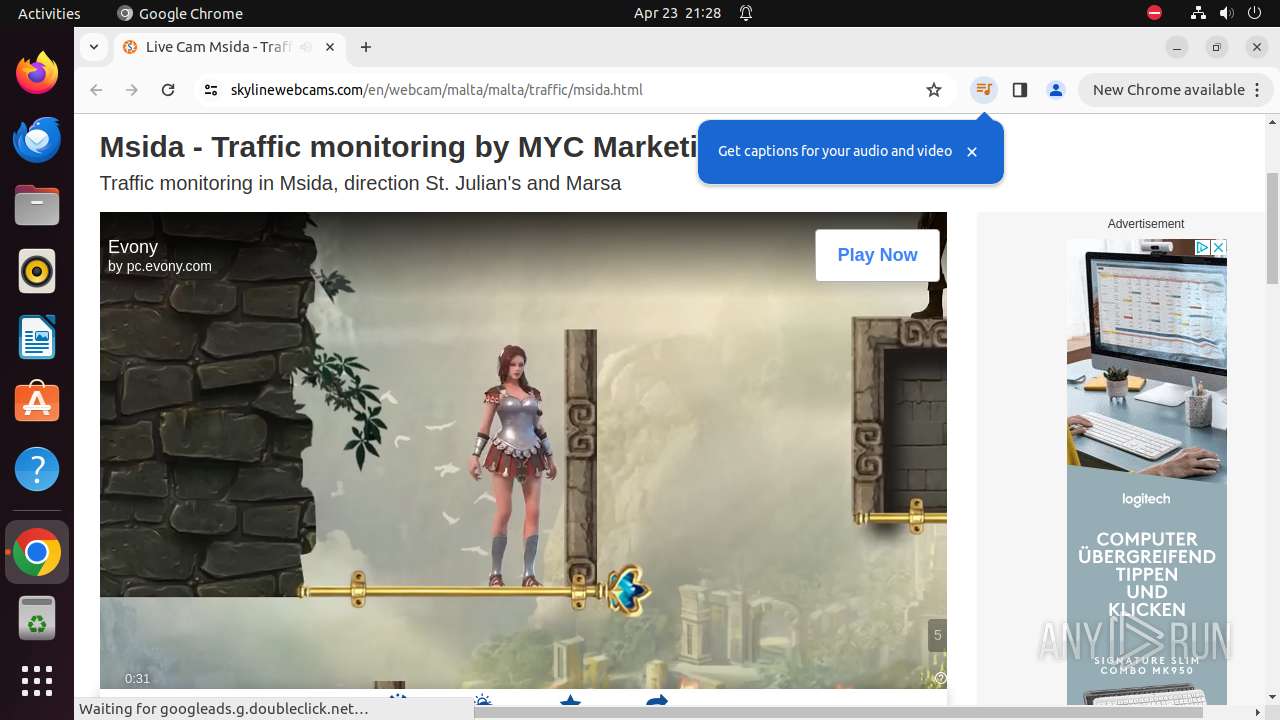Launch LibreOffice Writer from dock
This screenshot has height=720, width=1280.
(37, 337)
